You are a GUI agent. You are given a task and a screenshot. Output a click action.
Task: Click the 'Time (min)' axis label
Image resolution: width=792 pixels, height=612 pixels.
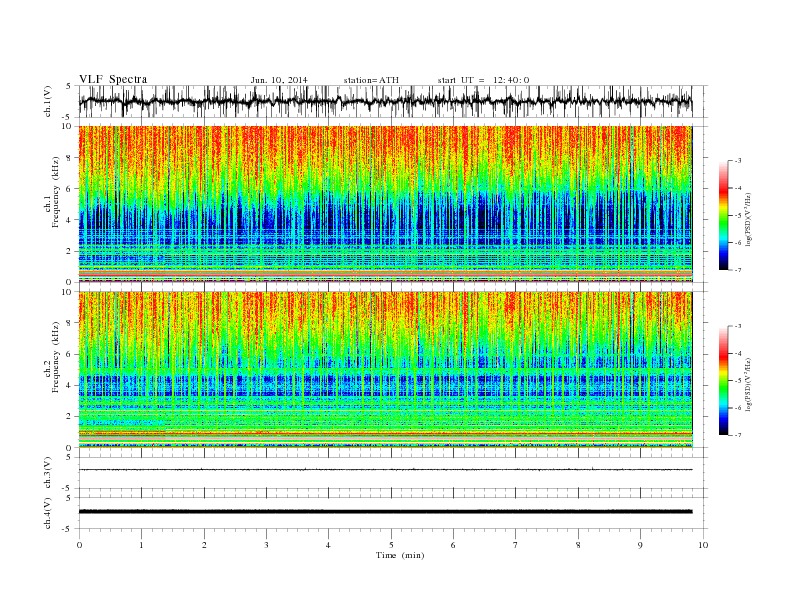tap(400, 555)
